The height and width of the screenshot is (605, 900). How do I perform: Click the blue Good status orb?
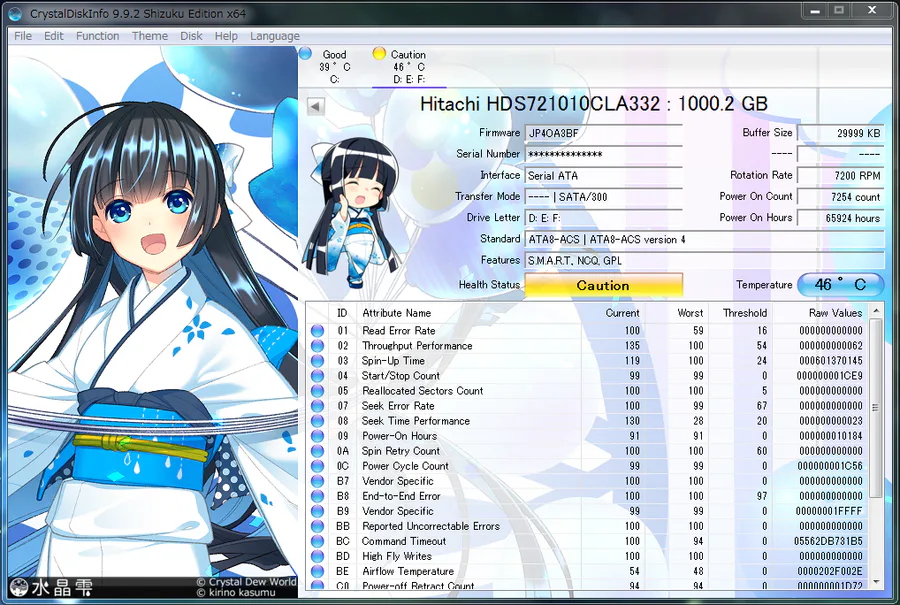[305, 54]
